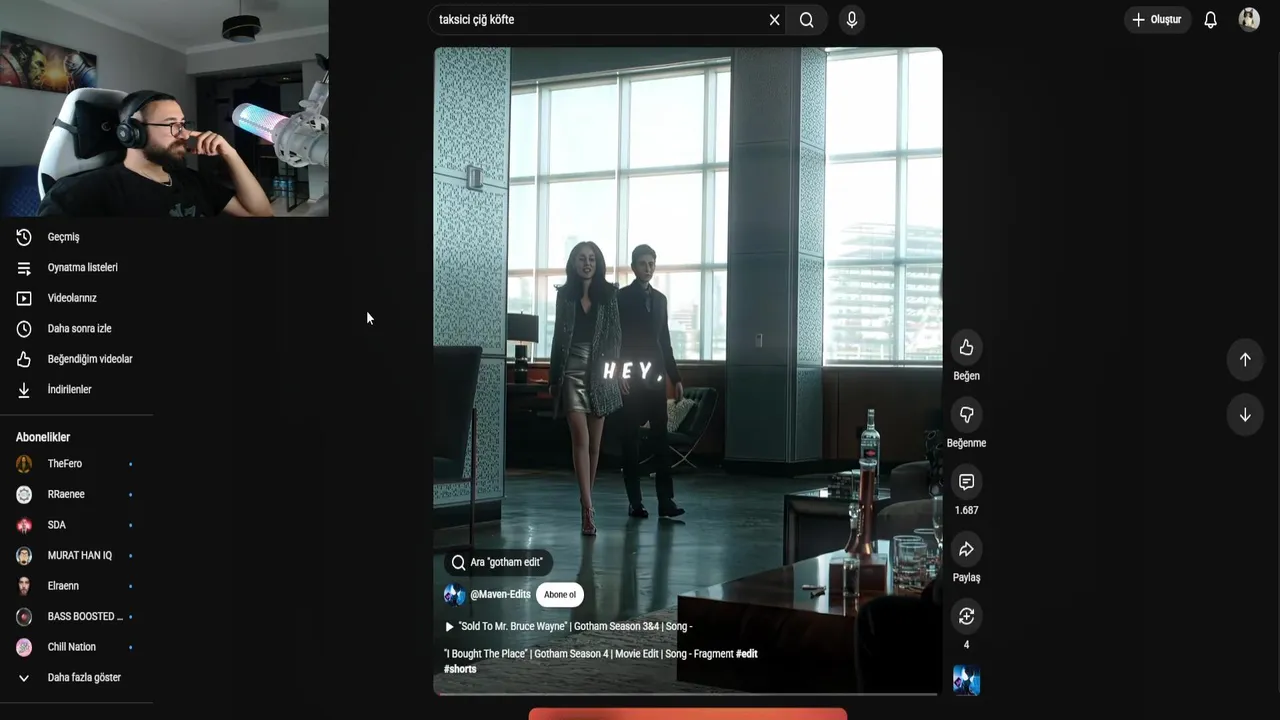This screenshot has width=1280, height=720.
Task: Share the short via Paylaş icon
Action: click(966, 549)
